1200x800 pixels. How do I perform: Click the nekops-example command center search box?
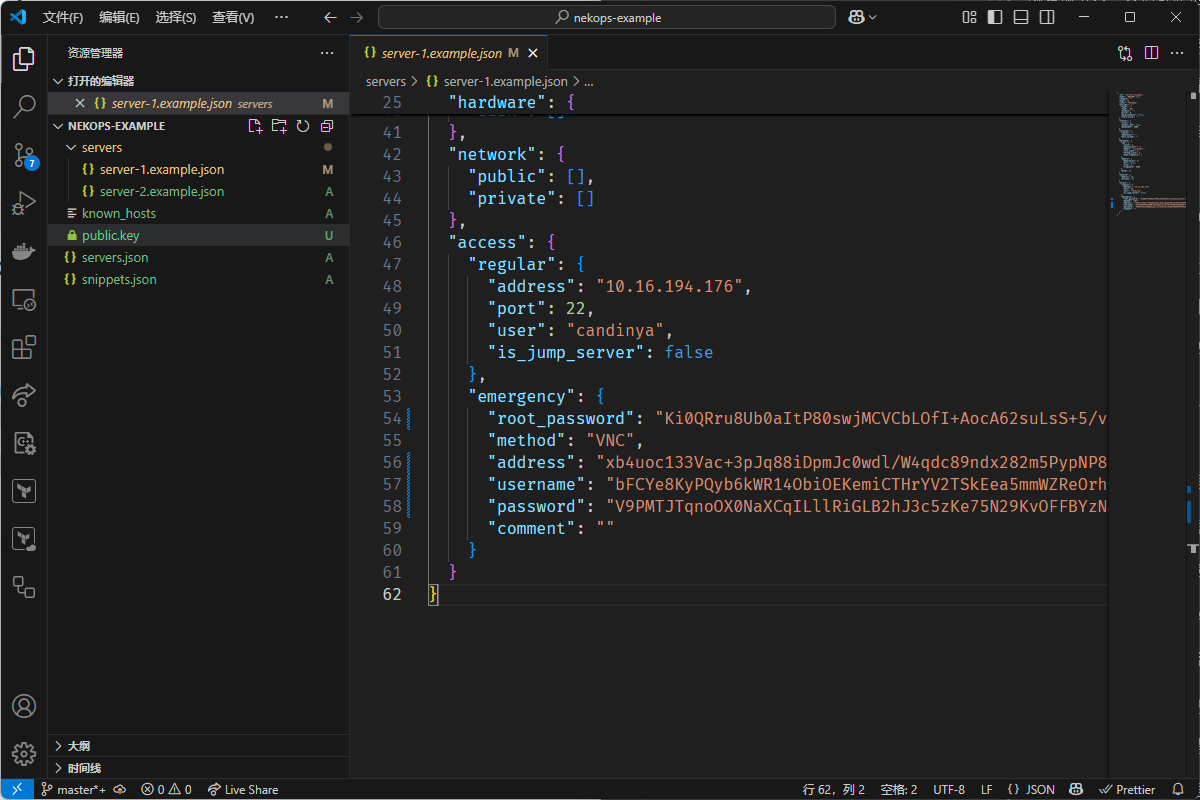[x=607, y=17]
